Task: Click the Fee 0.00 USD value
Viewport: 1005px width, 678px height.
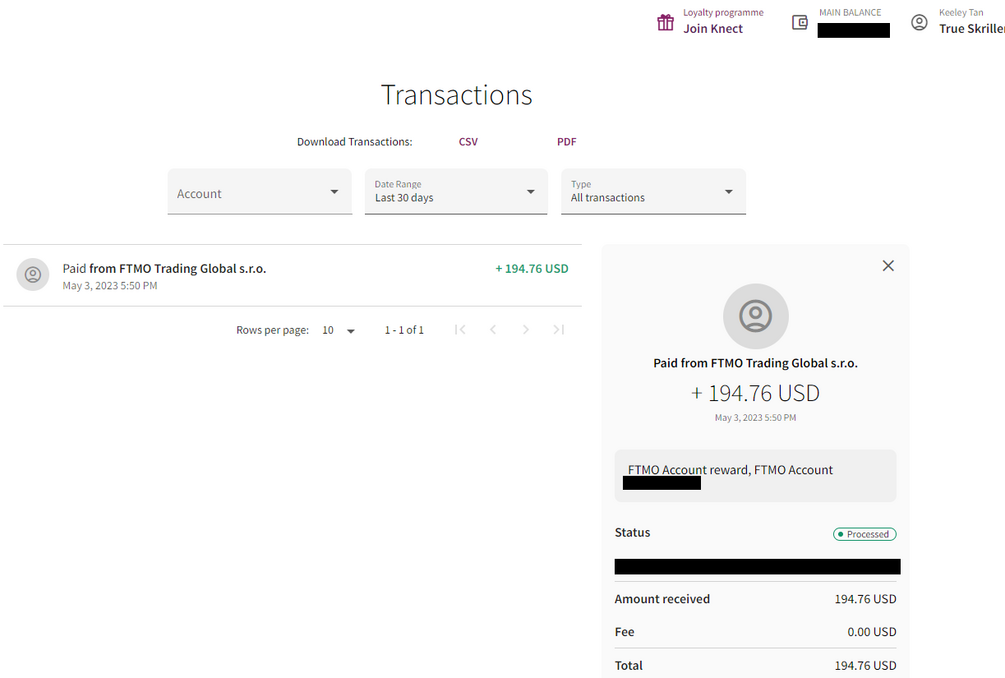Action: click(872, 632)
